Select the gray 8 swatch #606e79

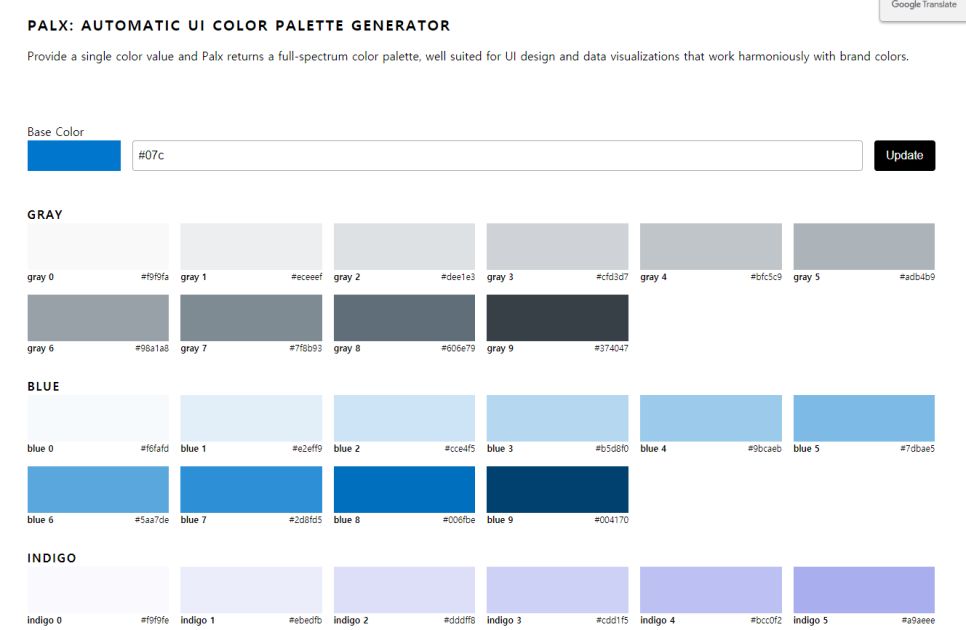[404, 318]
